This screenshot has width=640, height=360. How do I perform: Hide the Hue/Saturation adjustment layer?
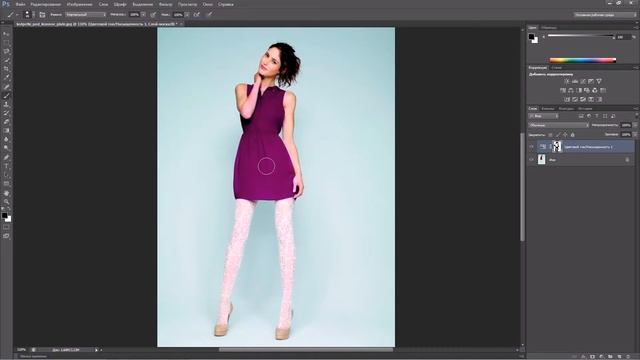coord(531,147)
